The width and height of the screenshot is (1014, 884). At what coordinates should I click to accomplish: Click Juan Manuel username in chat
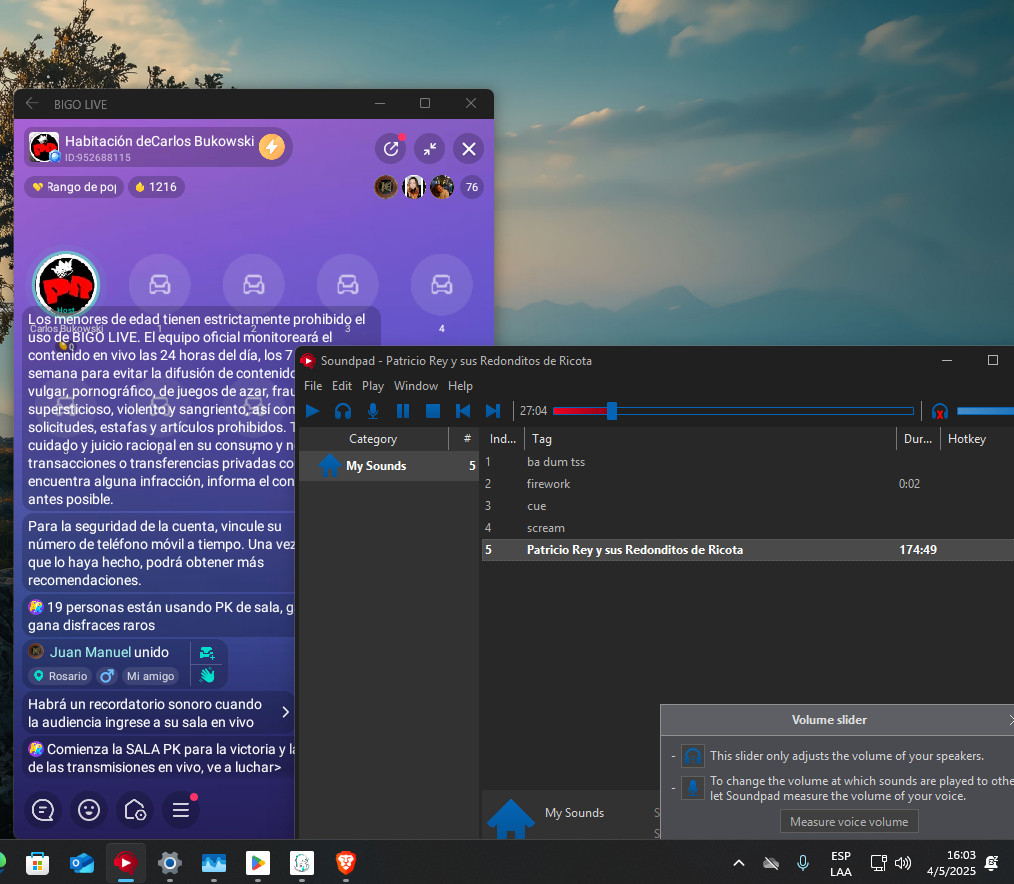pos(91,652)
